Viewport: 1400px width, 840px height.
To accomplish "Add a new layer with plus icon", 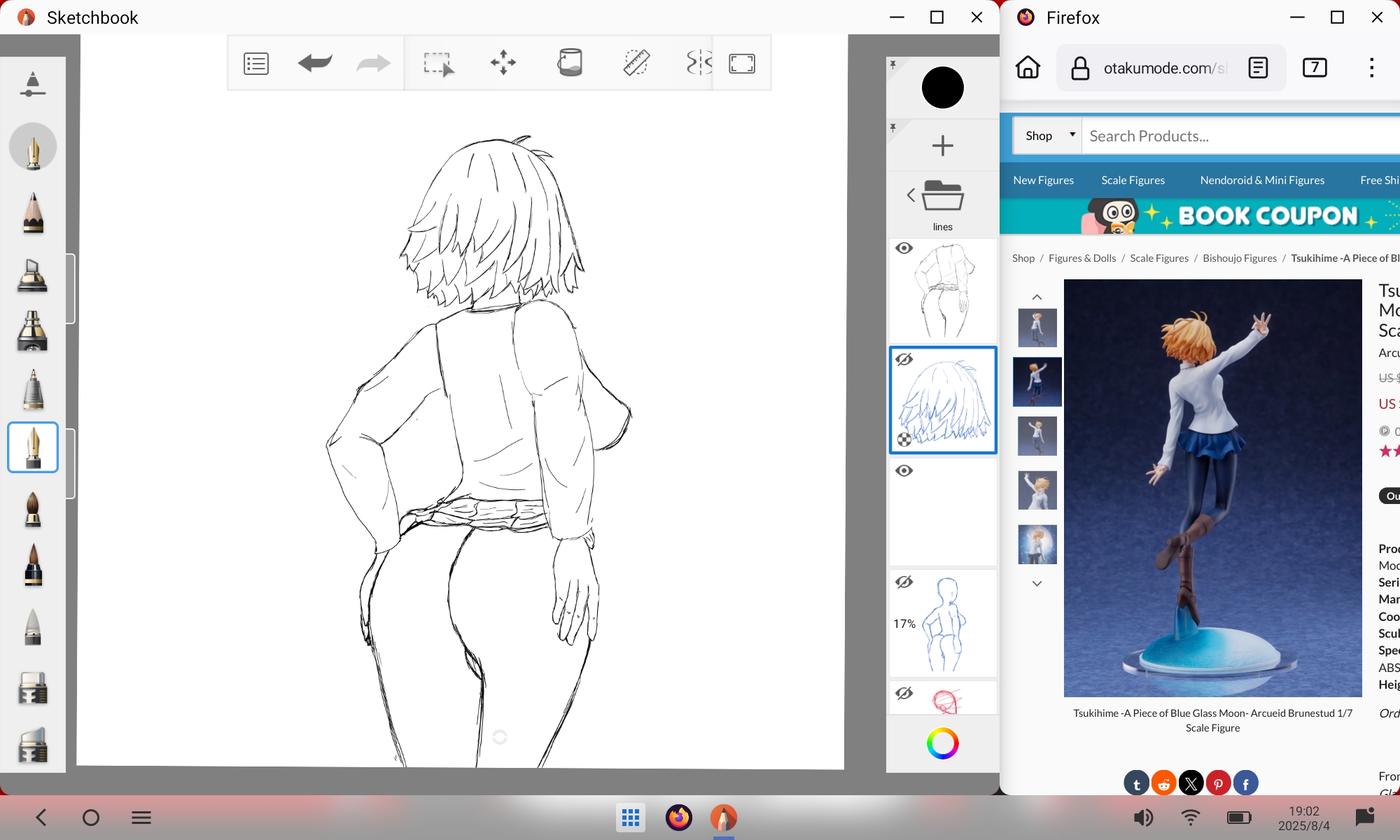I will tap(943, 146).
